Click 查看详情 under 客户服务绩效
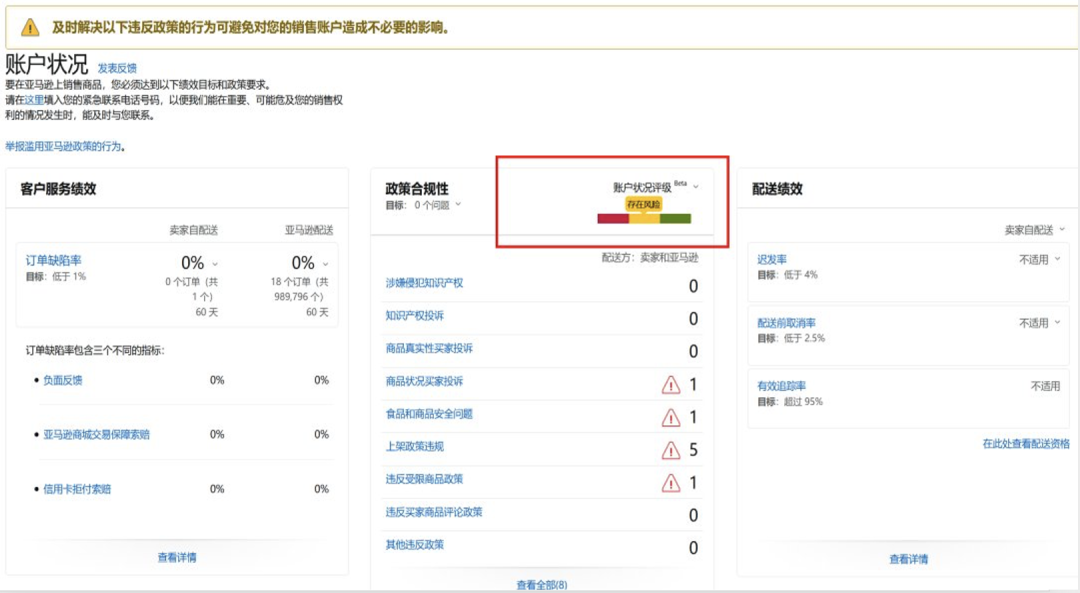1080x593 pixels. [177, 556]
